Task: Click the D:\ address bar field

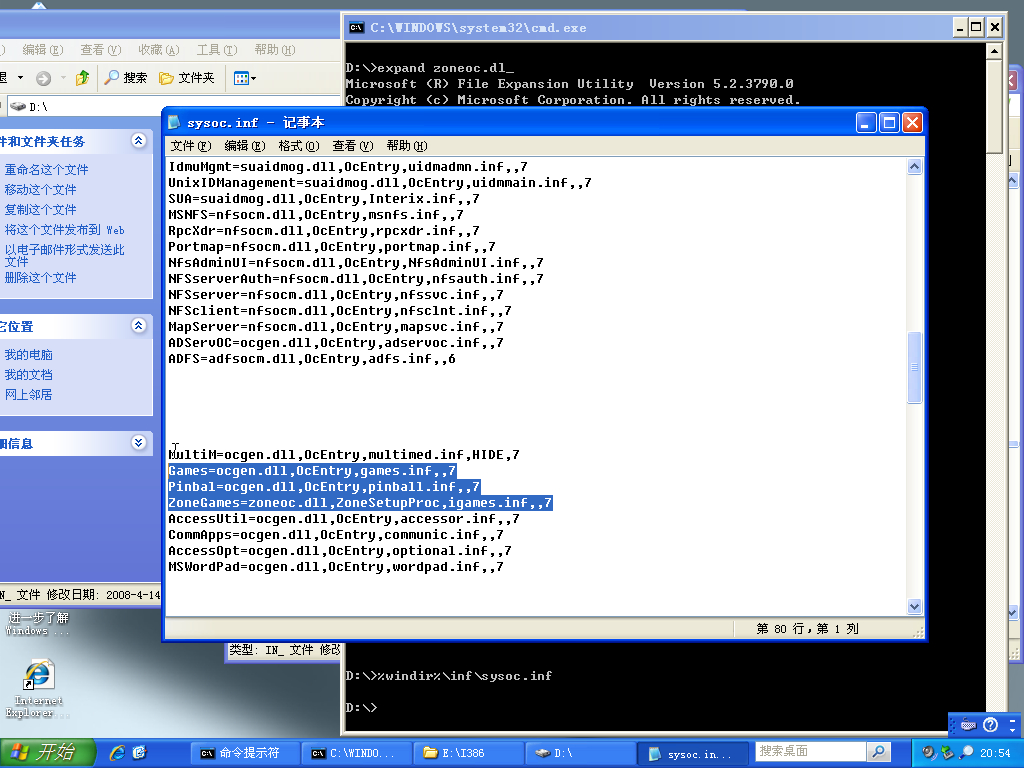Action: (176, 106)
